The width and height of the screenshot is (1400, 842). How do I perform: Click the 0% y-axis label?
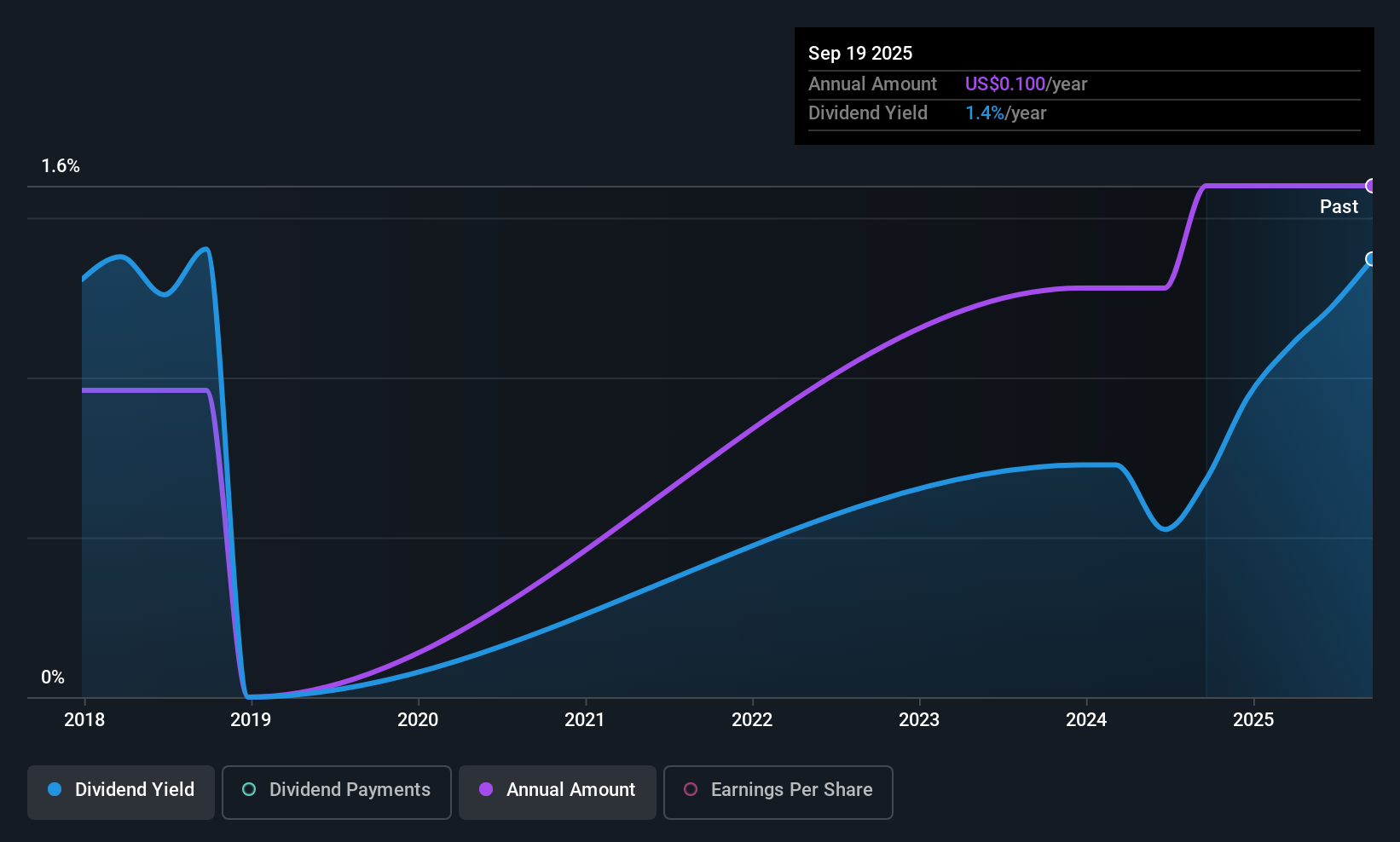(x=53, y=678)
